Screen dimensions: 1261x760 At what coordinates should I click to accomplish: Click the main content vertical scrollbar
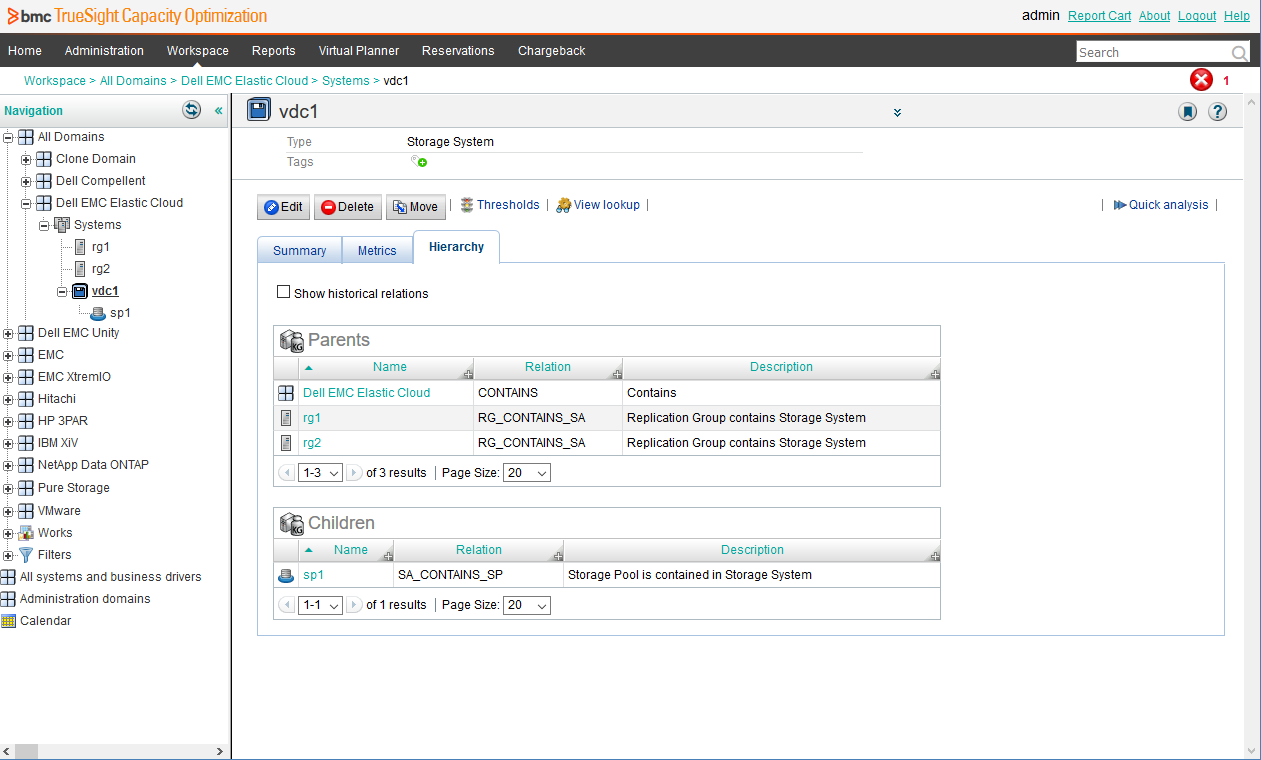(1253, 426)
